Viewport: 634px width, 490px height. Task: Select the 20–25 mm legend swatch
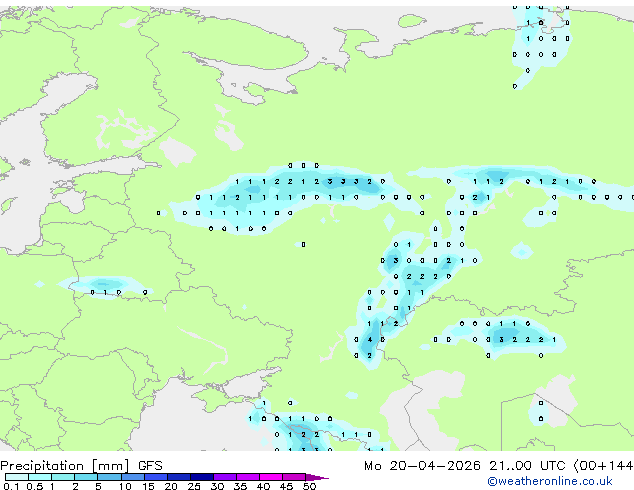pos(178,477)
